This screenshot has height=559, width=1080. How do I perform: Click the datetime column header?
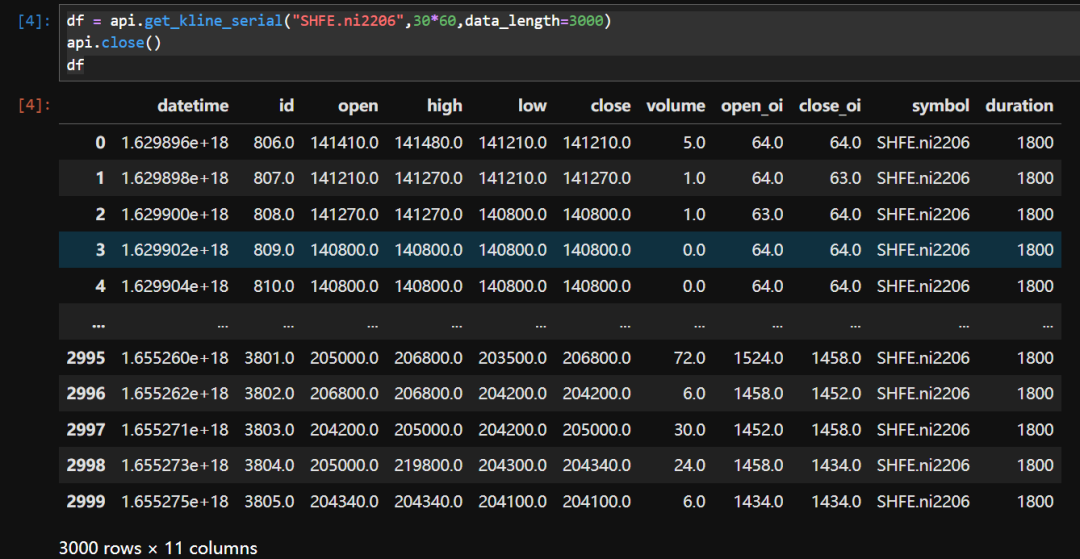tap(193, 105)
